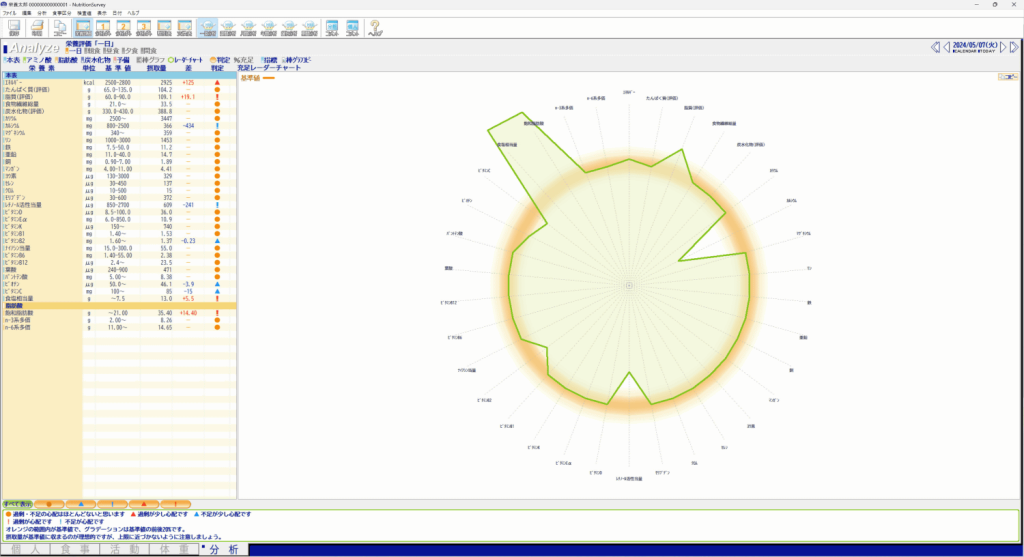Go to next day single arrow
The width and height of the screenshot is (1024, 557).
click(1003, 47)
